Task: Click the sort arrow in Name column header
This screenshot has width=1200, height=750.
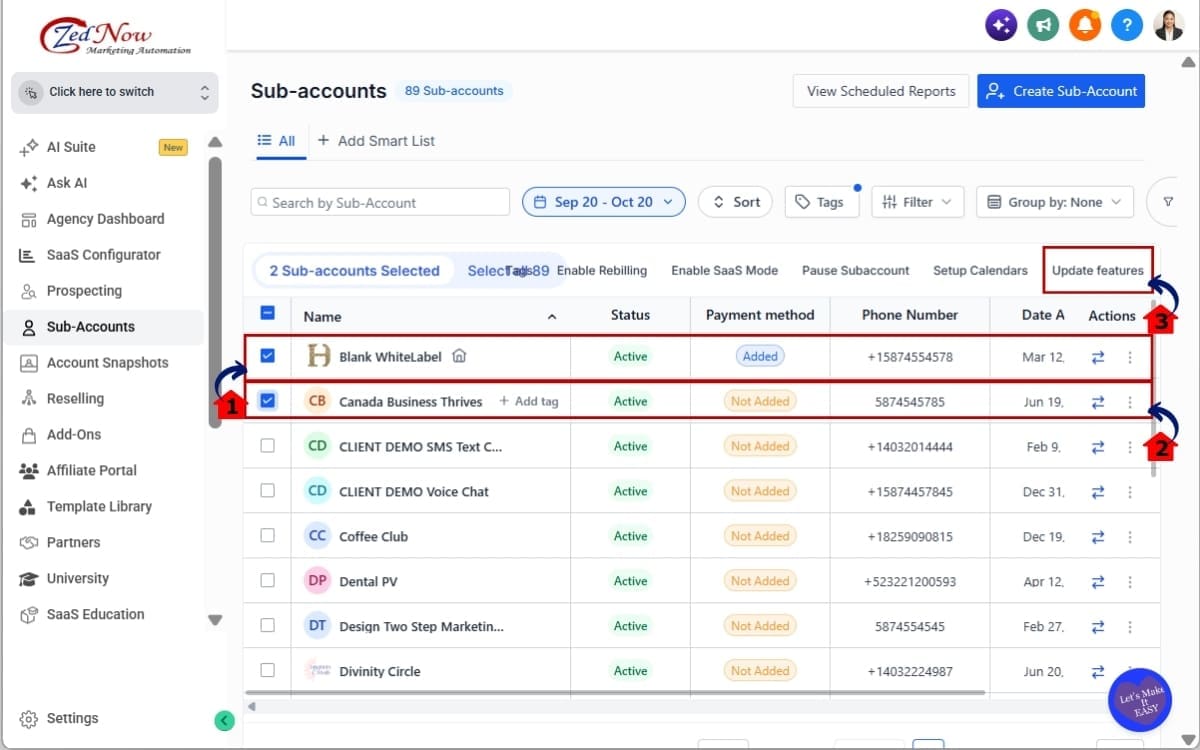Action: (x=552, y=317)
